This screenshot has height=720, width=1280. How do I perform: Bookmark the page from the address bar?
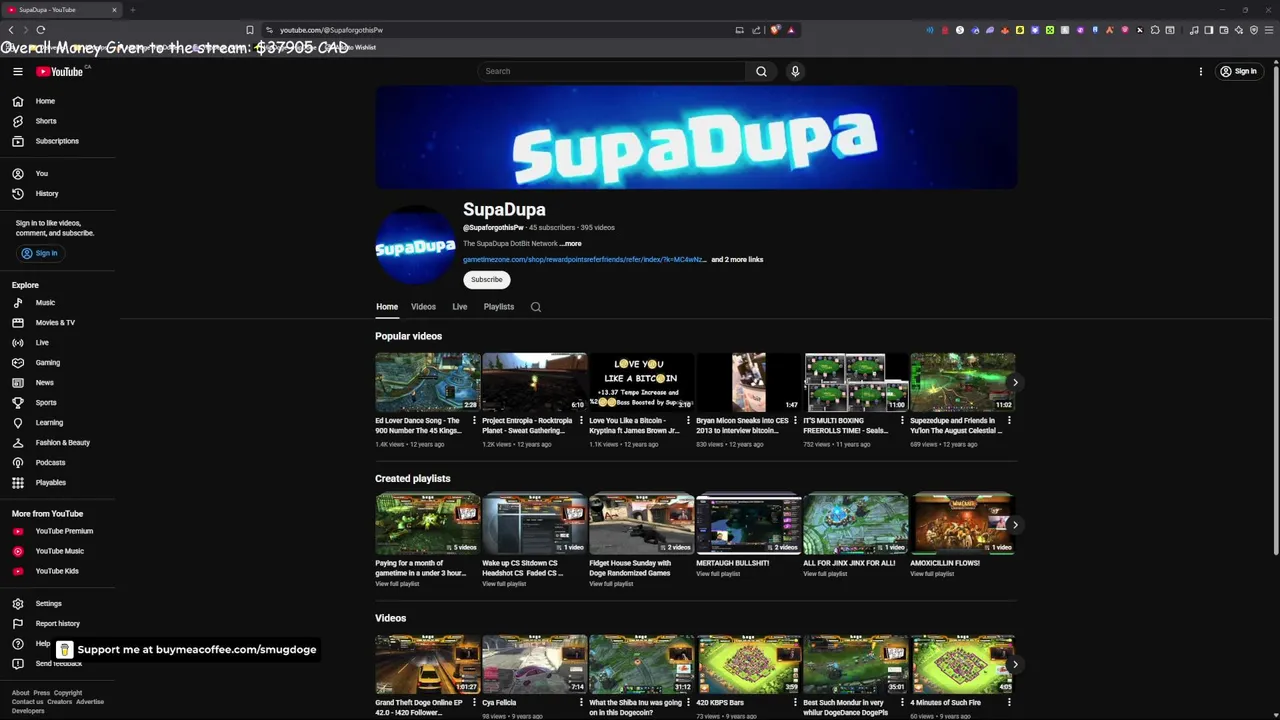(x=250, y=30)
